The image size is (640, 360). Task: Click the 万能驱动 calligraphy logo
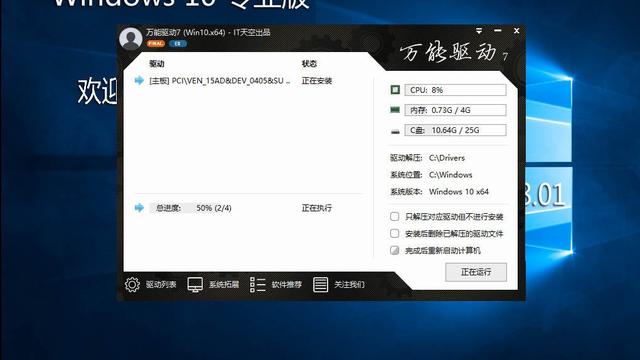[x=448, y=52]
